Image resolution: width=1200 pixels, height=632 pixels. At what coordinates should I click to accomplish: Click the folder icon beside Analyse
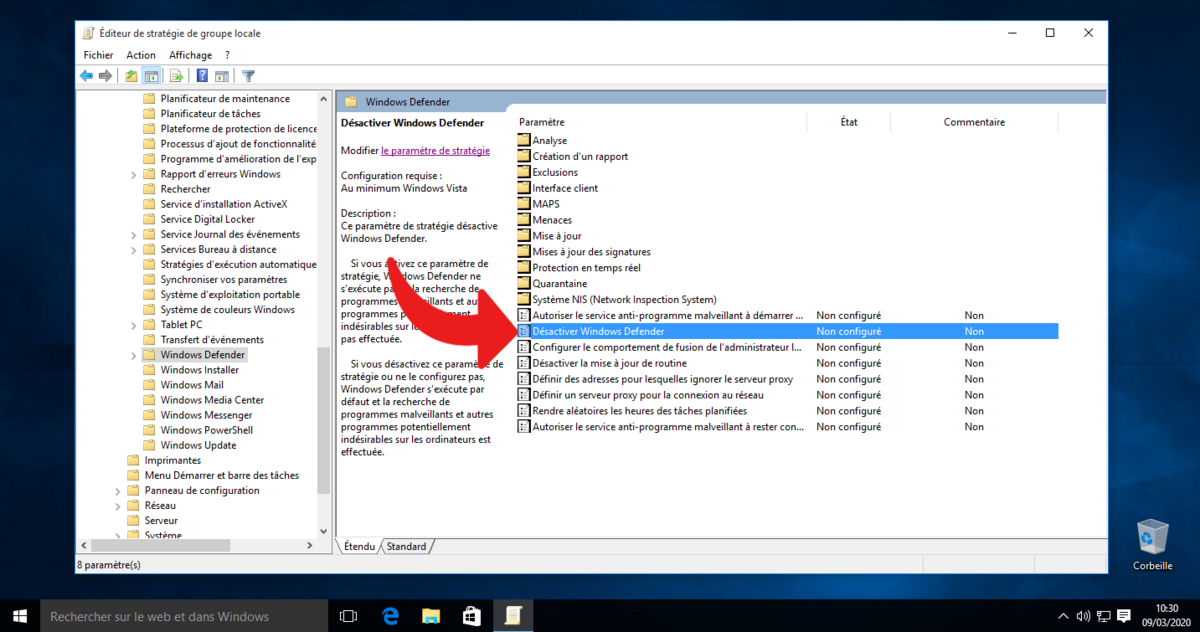pyautogui.click(x=524, y=140)
